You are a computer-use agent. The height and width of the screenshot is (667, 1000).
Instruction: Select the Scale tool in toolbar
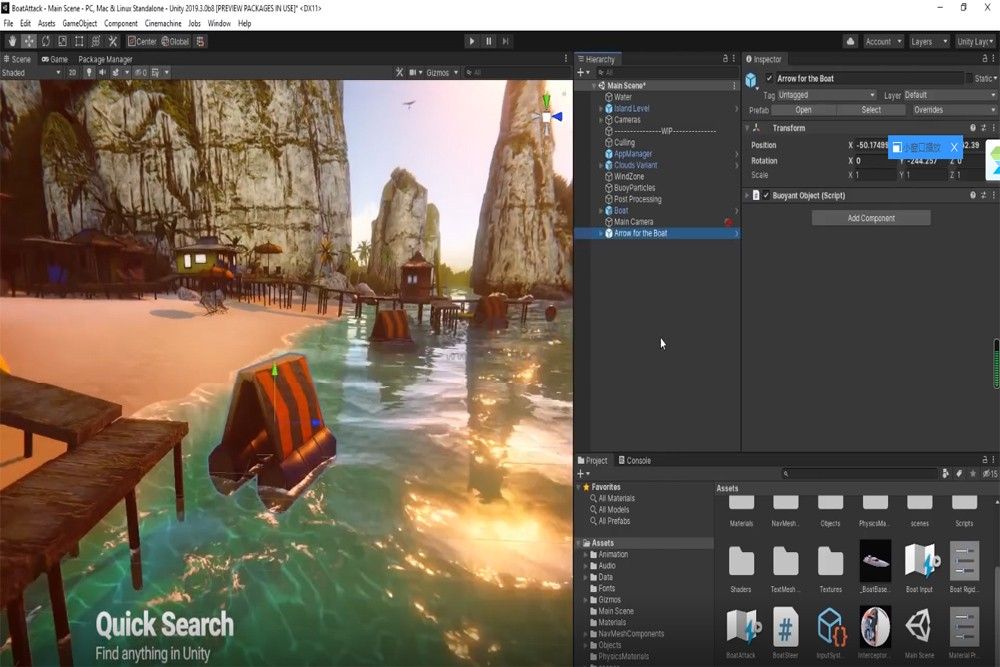click(62, 41)
